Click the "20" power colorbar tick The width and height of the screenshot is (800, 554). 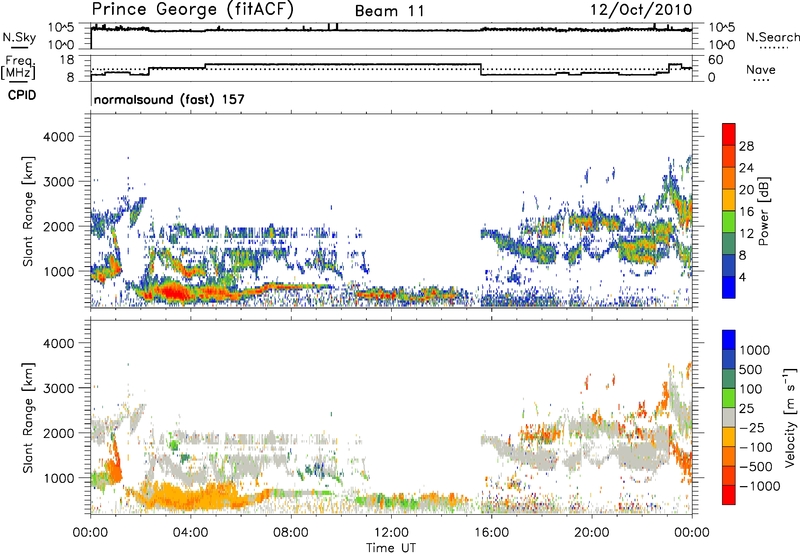746,190
